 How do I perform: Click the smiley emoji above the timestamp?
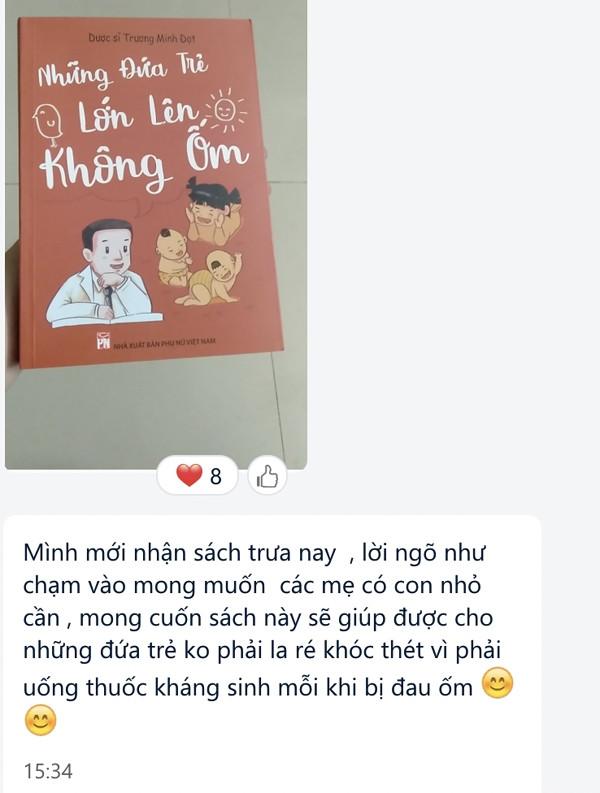pos(40,720)
